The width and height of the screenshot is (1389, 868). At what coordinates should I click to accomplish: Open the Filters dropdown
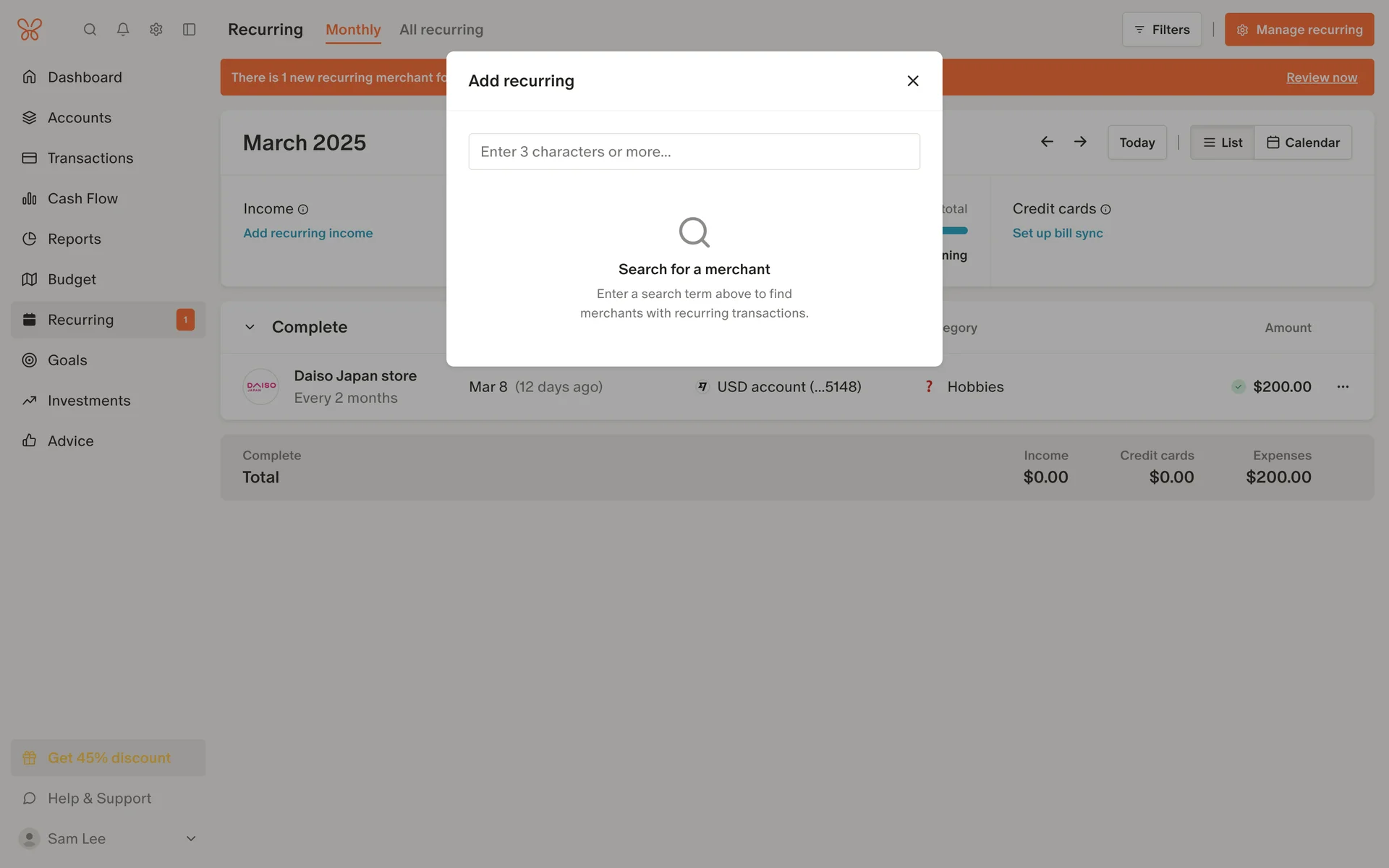(1162, 30)
